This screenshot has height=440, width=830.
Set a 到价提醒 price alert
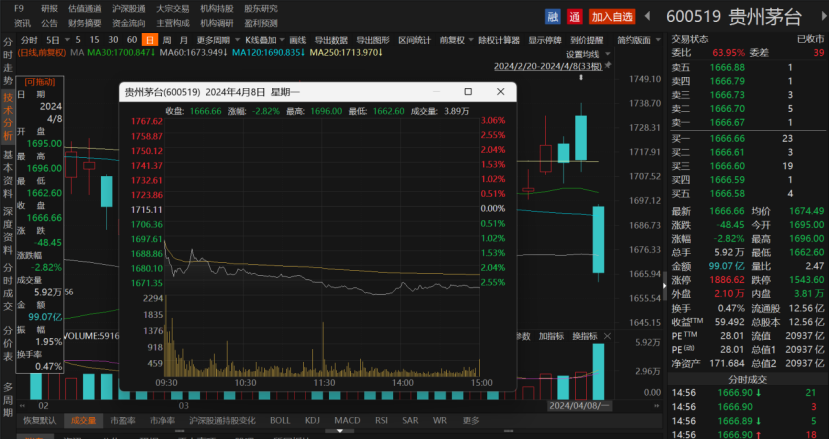click(x=587, y=40)
